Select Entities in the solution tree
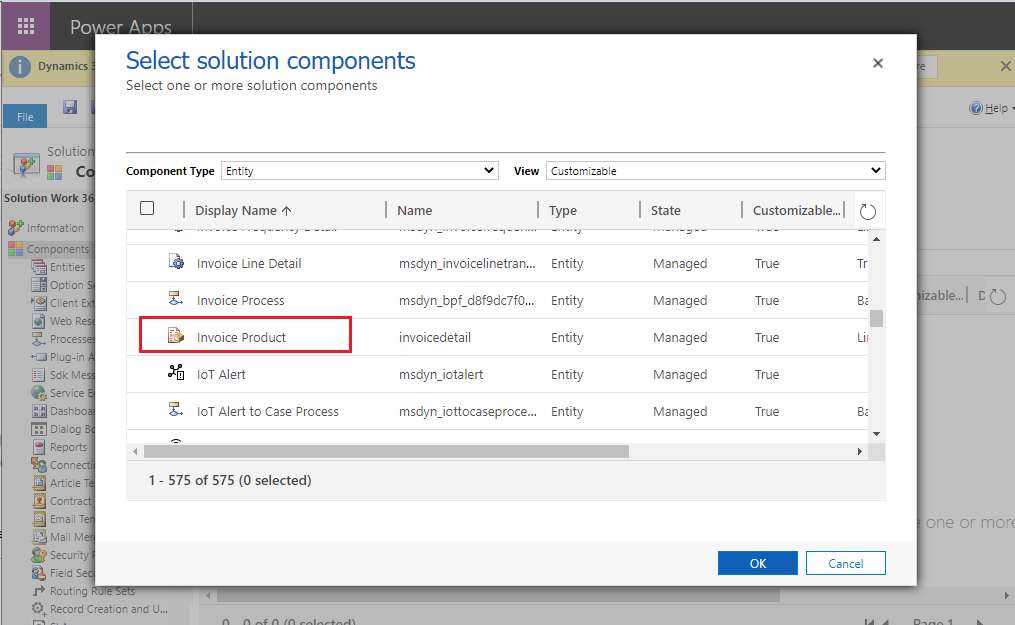Screen dimensions: 1015x625 coord(67,267)
